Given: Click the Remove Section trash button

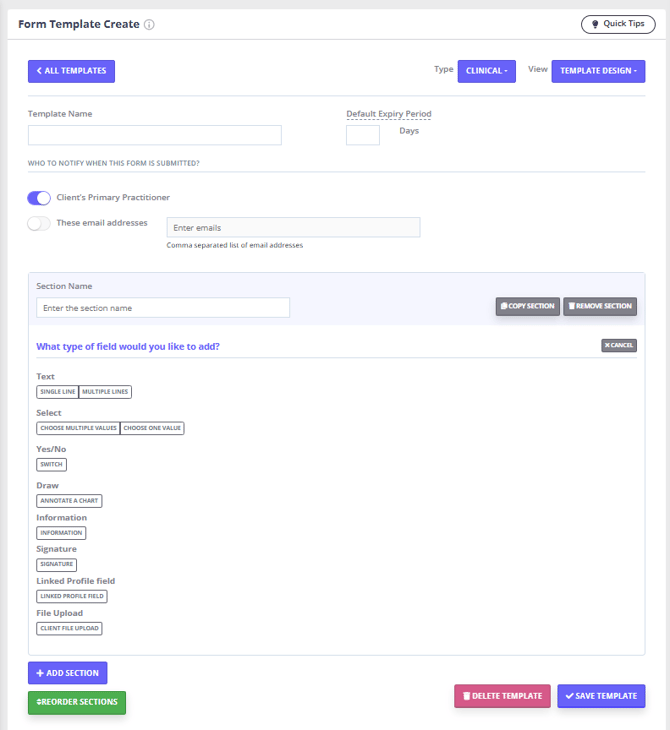Looking at the screenshot, I should (600, 306).
